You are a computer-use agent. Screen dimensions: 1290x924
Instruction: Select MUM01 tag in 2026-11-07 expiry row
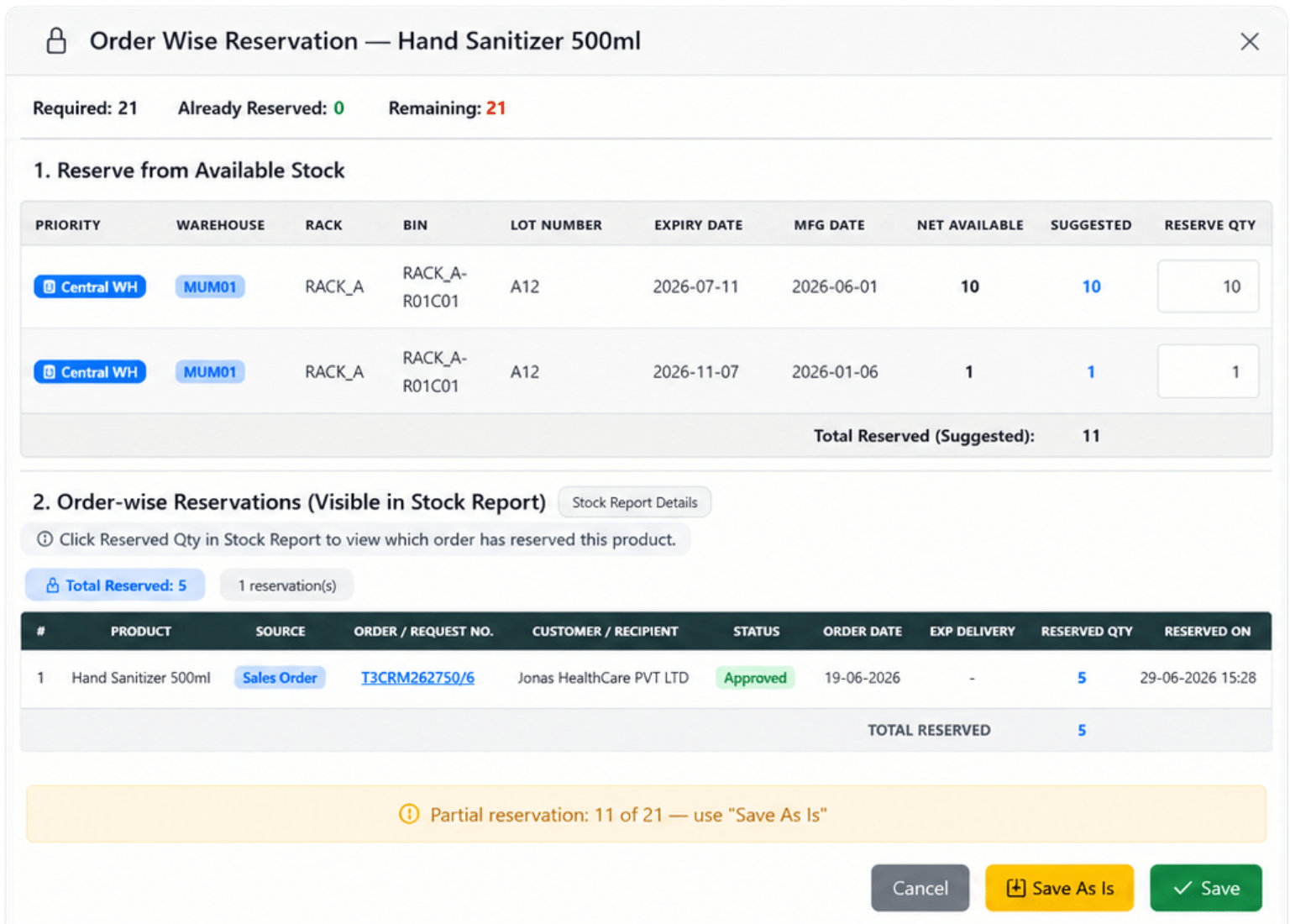tap(210, 371)
